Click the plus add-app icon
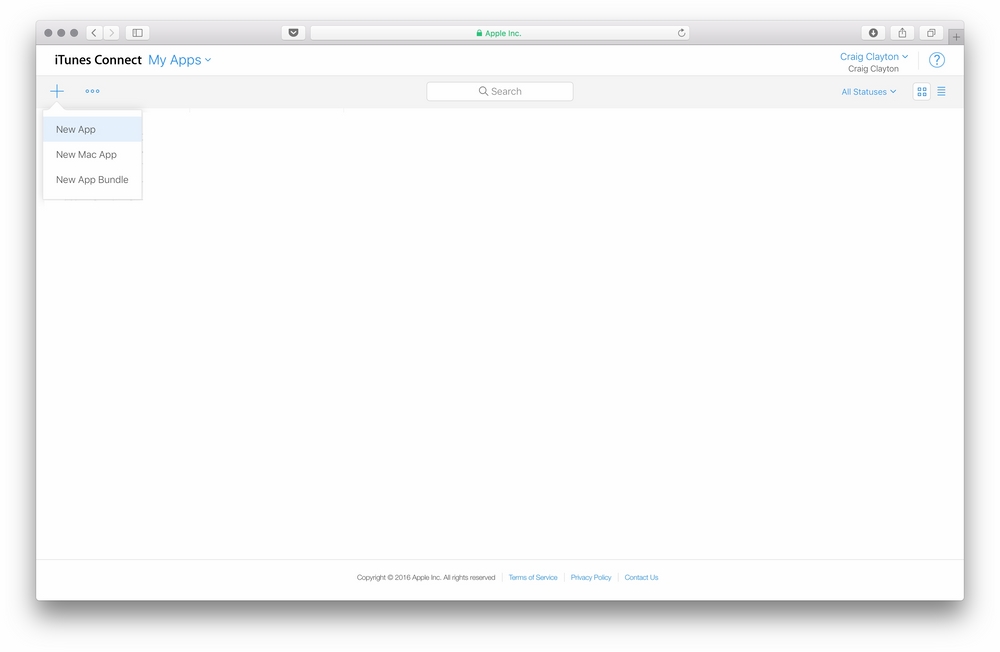Image resolution: width=1000 pixels, height=652 pixels. pyautogui.click(x=57, y=91)
